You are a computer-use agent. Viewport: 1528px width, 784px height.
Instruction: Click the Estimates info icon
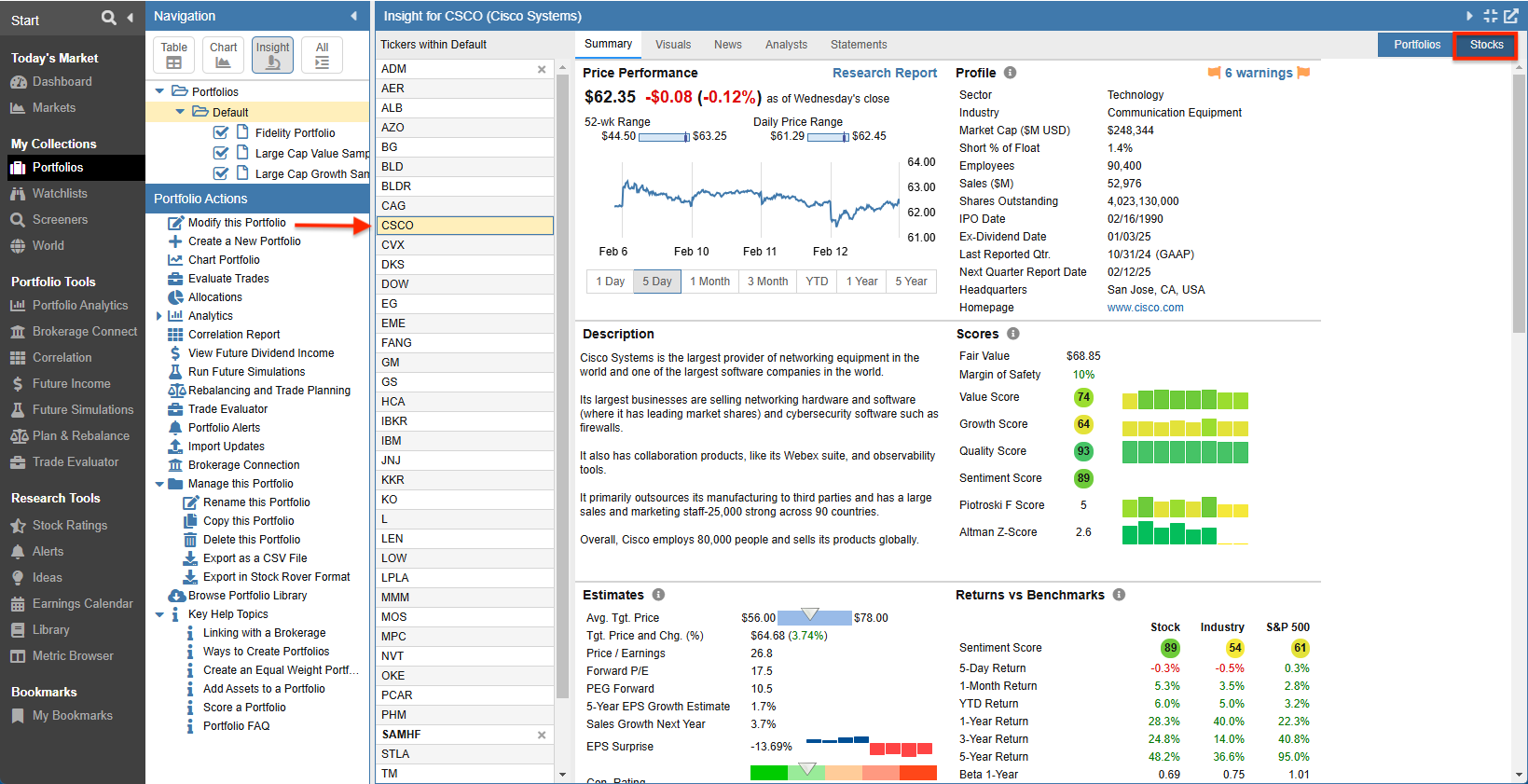658,595
